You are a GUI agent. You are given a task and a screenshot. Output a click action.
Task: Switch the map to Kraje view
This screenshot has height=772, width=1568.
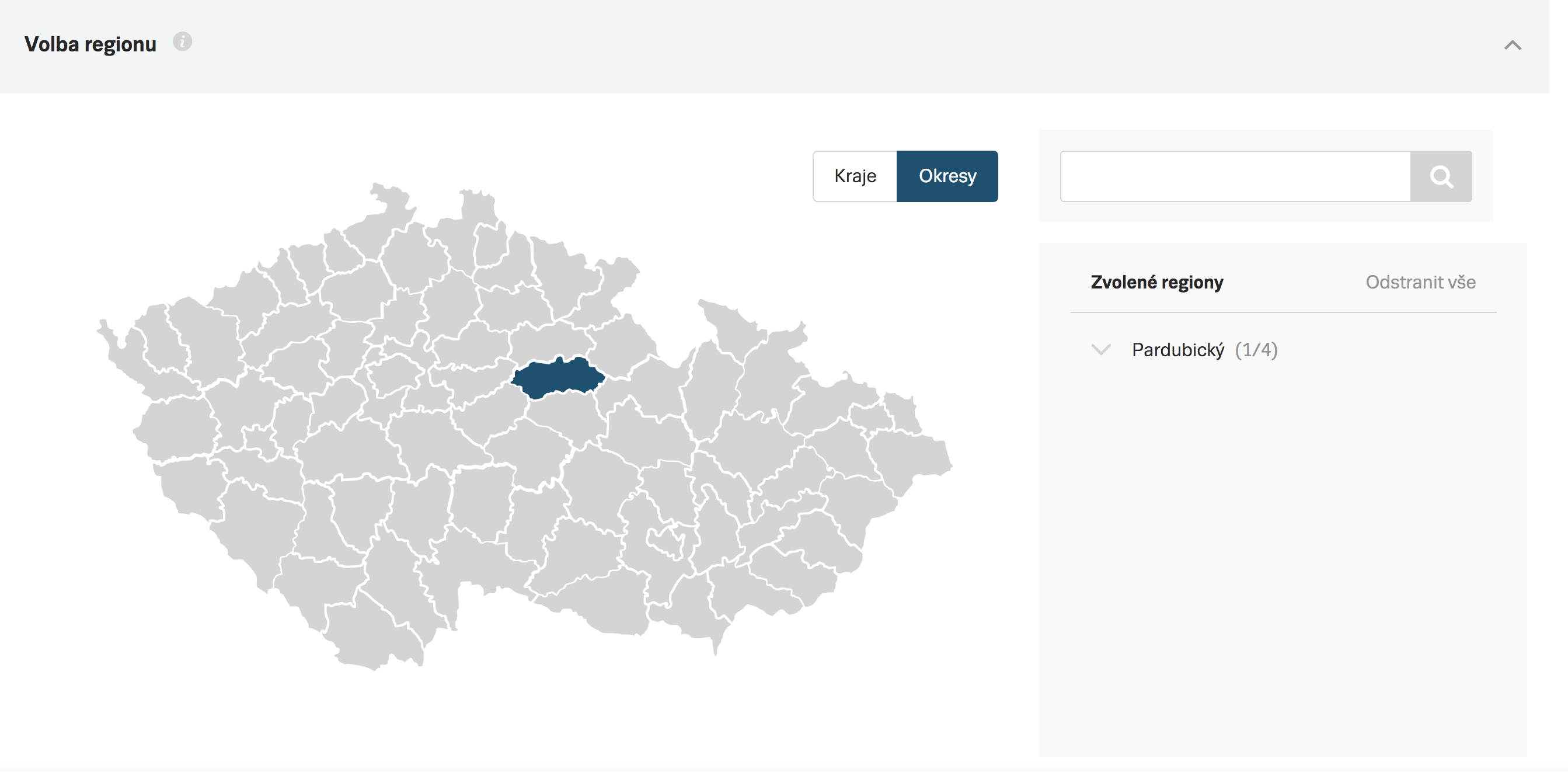855,176
